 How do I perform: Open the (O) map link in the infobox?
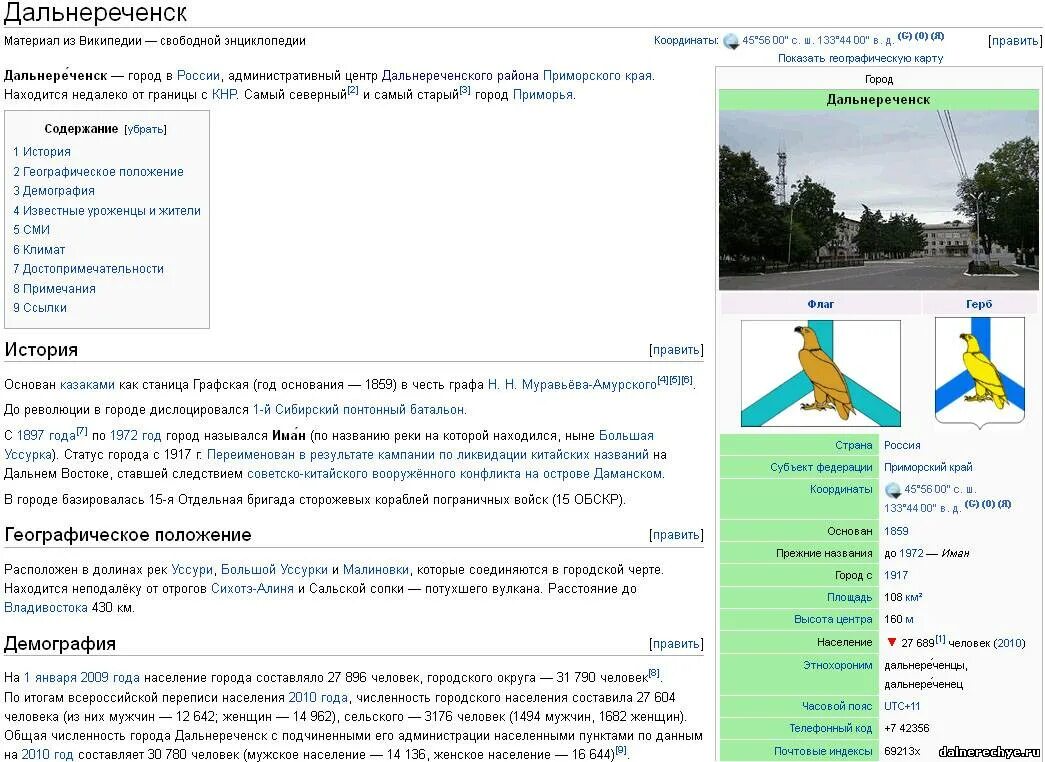pyautogui.click(x=988, y=504)
